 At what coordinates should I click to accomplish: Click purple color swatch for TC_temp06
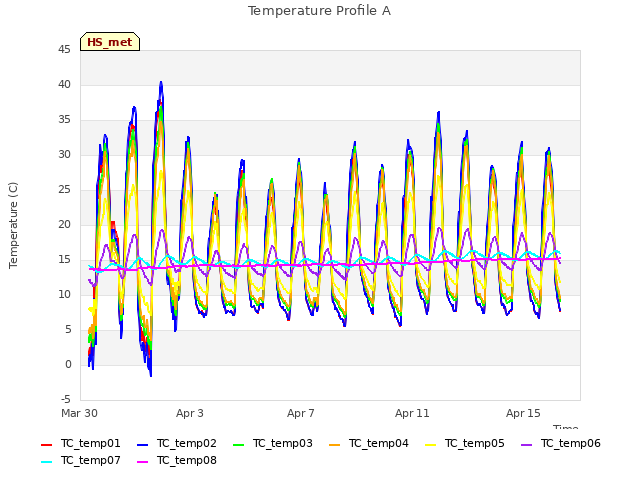pos(527,444)
